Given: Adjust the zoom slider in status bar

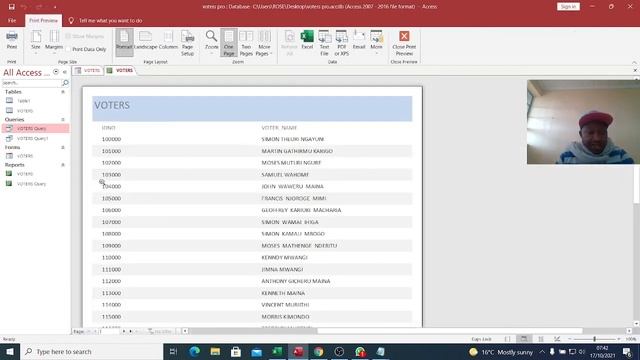Looking at the screenshot, I should [x=594, y=339].
